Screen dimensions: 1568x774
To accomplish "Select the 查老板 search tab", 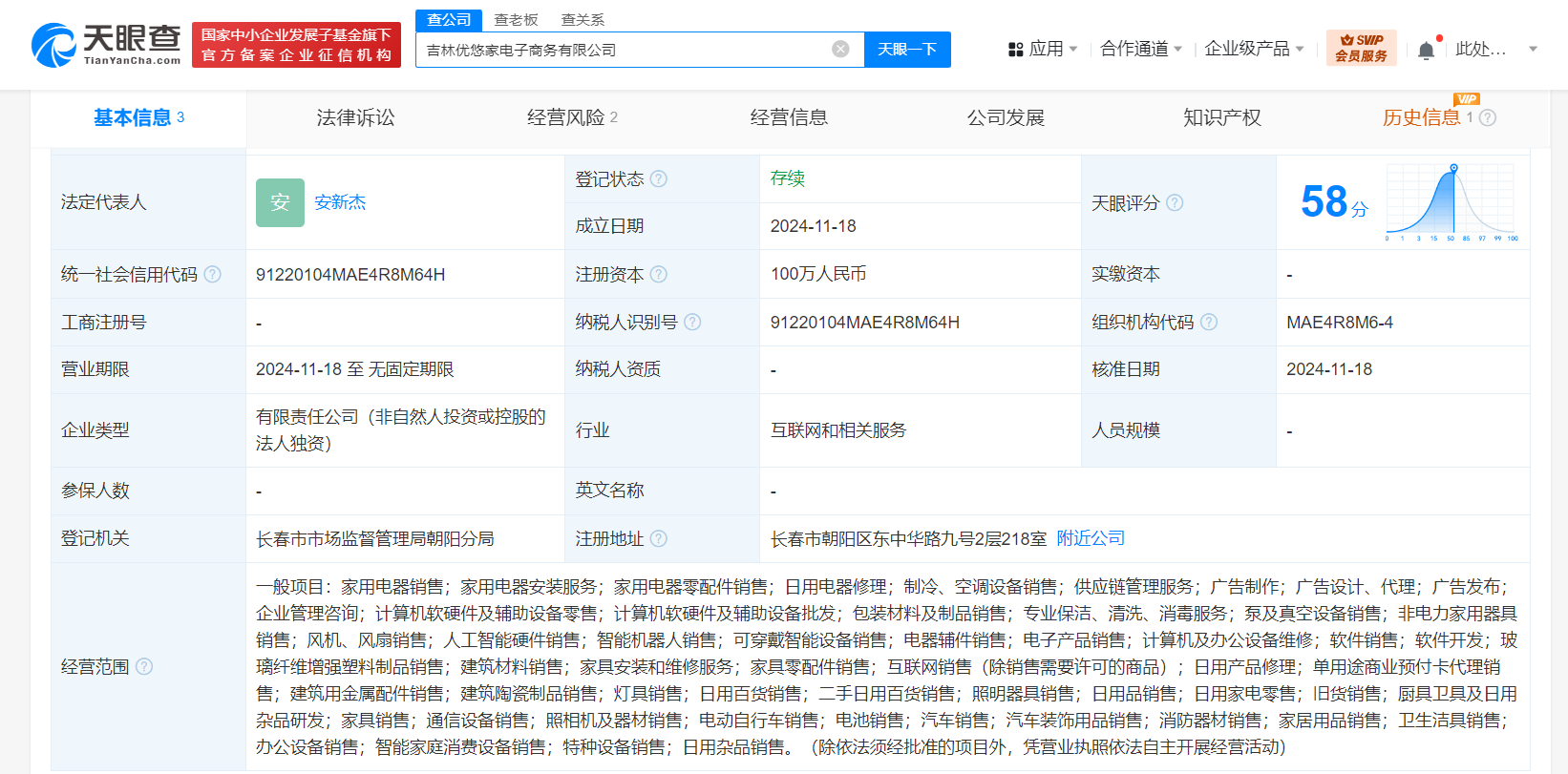I will coord(516,20).
